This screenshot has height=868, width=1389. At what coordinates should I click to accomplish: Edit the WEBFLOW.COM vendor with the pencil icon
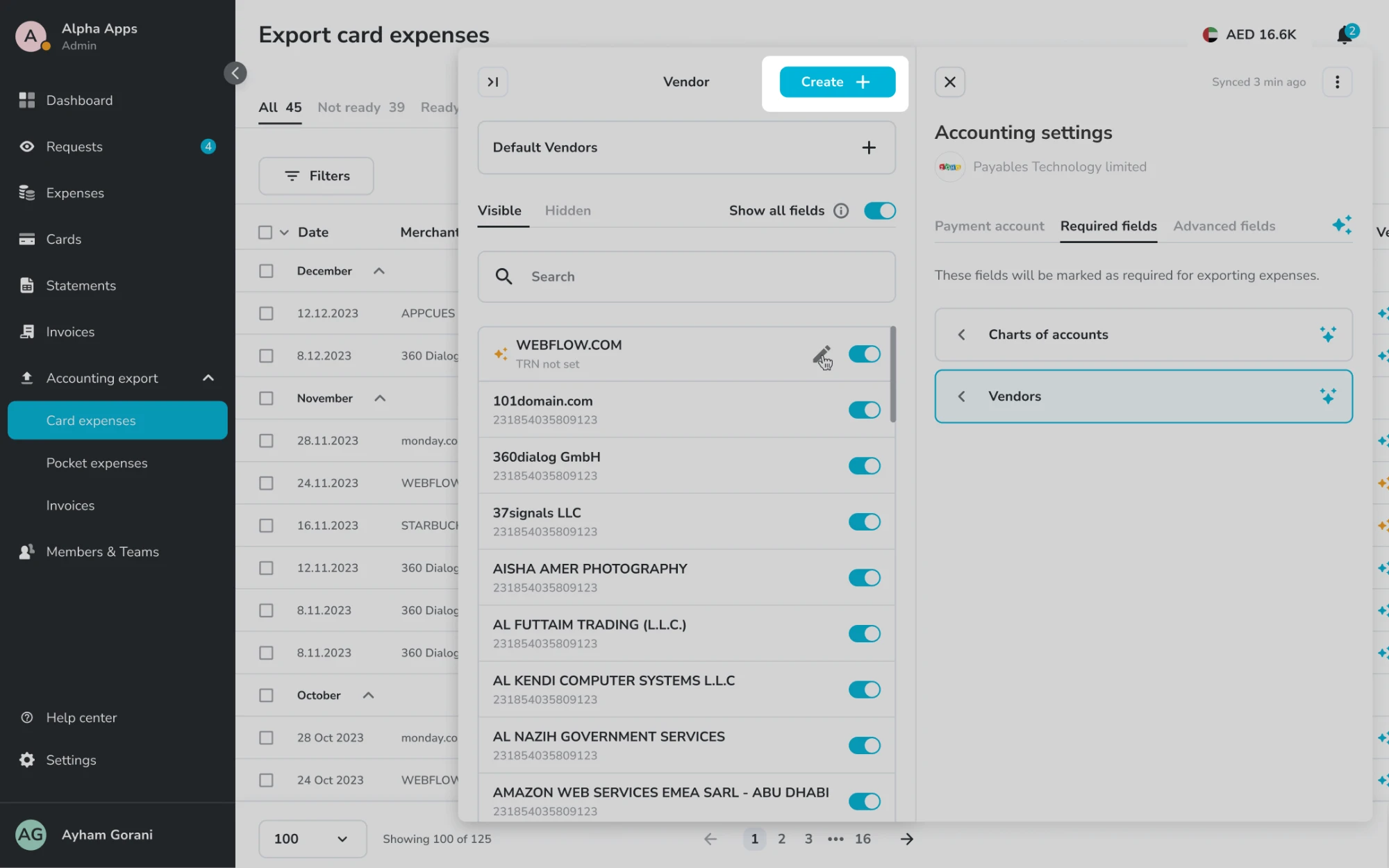[822, 355]
